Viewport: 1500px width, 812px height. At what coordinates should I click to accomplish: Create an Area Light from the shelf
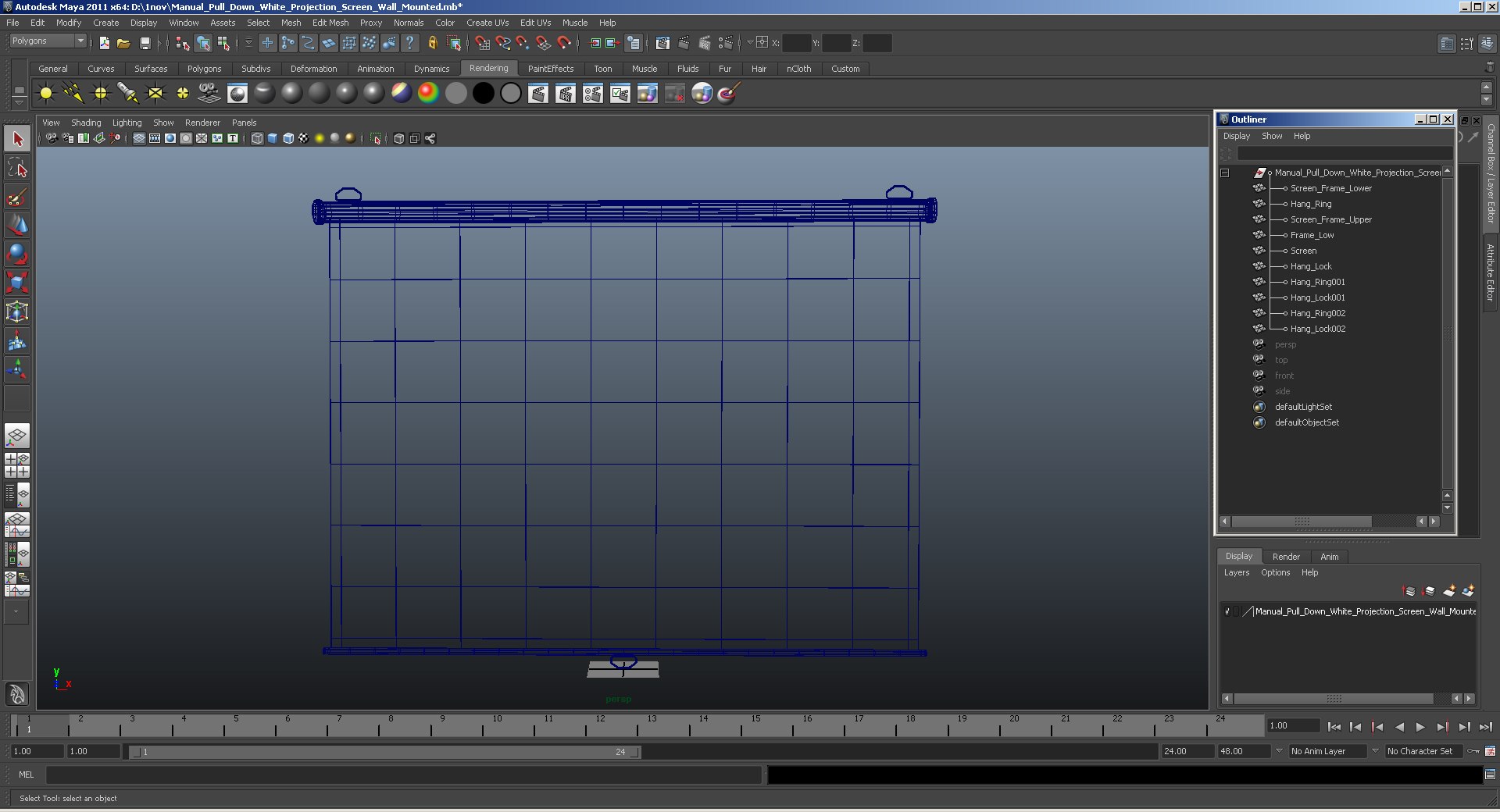pyautogui.click(x=155, y=94)
